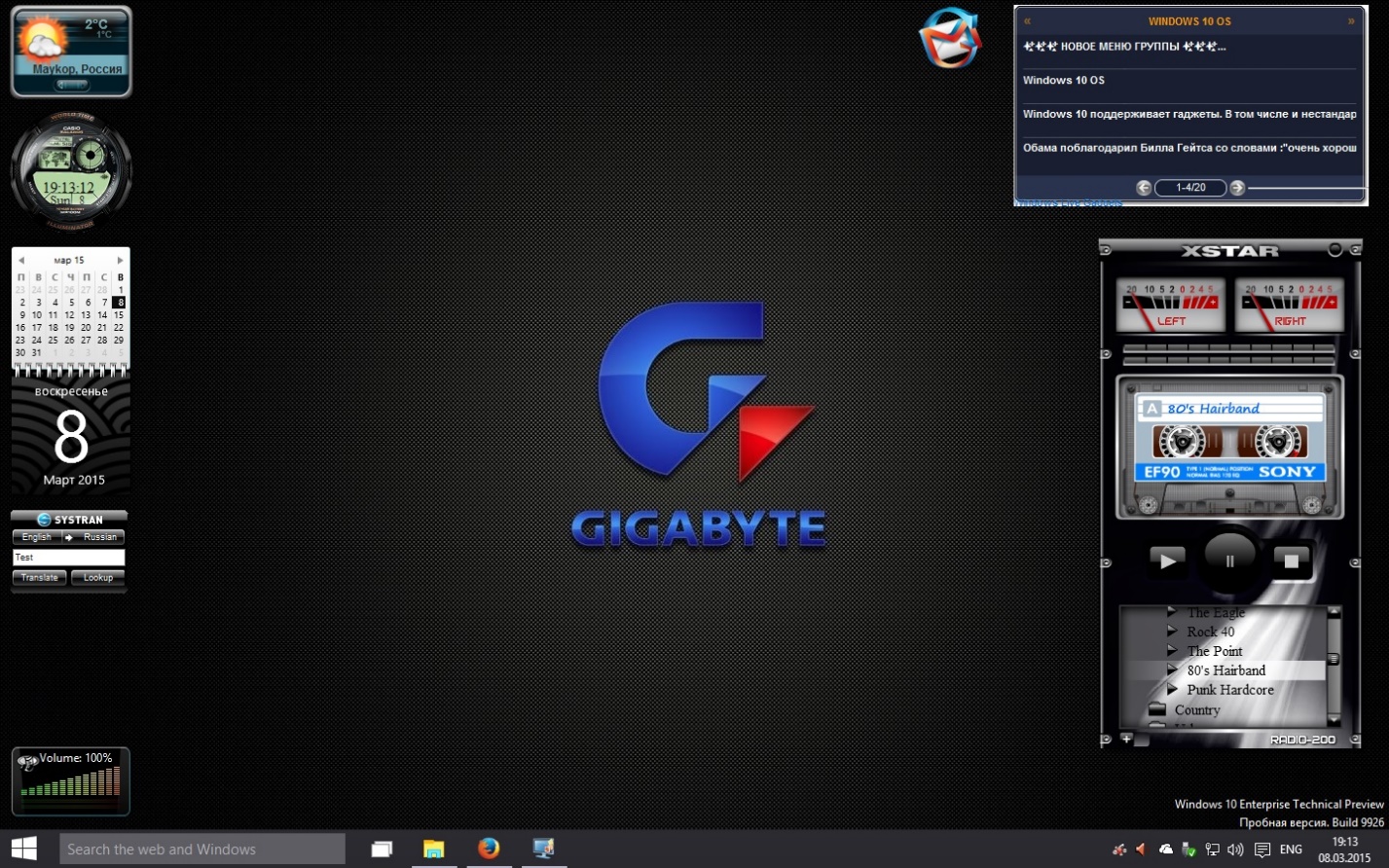Open the cloud icon in the system tray
This screenshot has width=1389, height=868.
[1165, 850]
